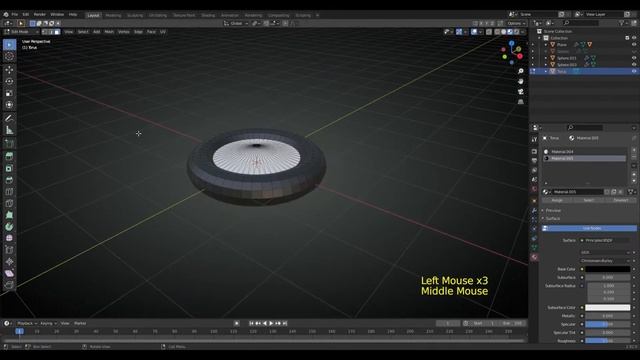The image size is (640, 360).
Task: Switch to the Modeling workspace tab
Action: click(x=113, y=16)
